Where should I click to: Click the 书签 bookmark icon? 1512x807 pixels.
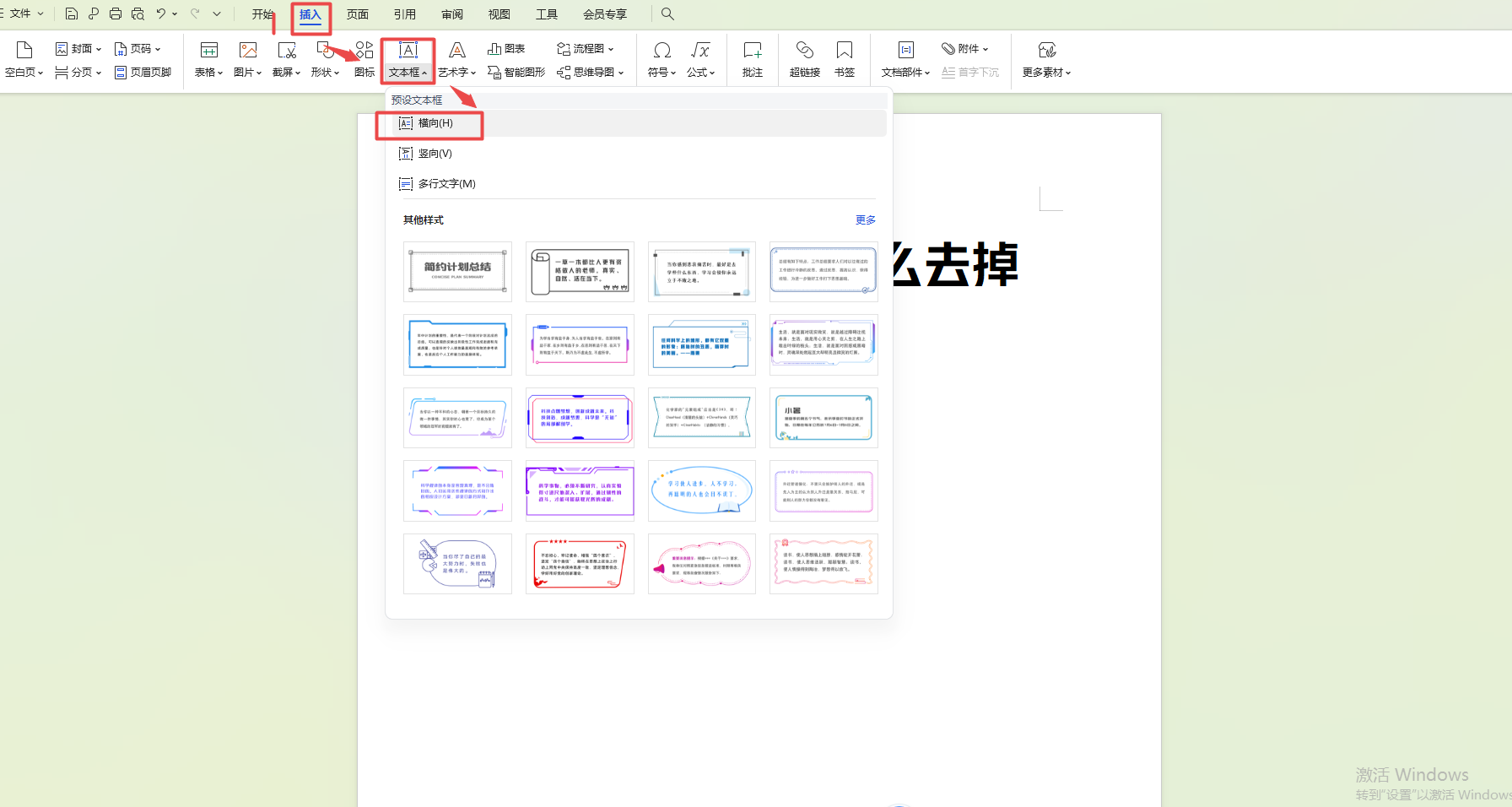[x=844, y=59]
